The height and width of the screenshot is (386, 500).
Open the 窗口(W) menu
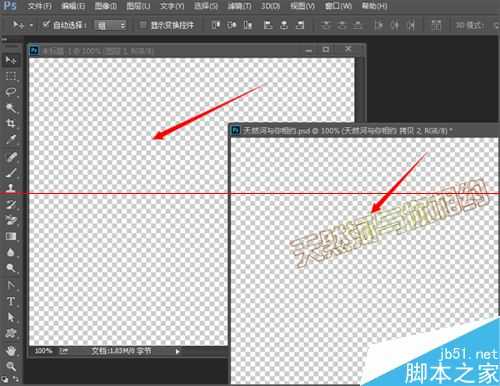[x=338, y=6]
